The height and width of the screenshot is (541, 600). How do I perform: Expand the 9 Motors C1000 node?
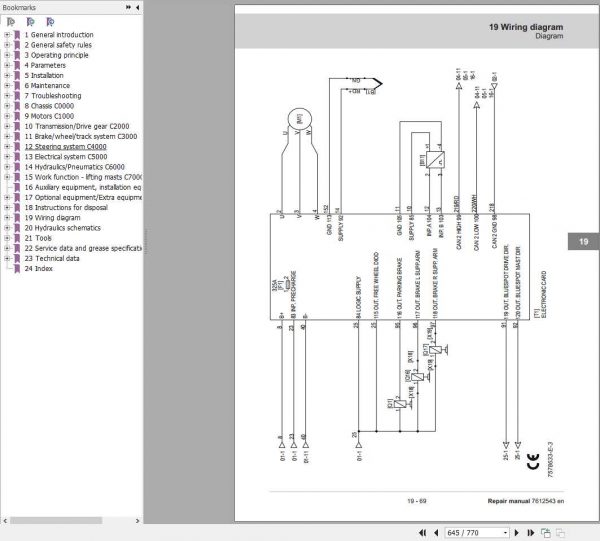tap(7, 116)
